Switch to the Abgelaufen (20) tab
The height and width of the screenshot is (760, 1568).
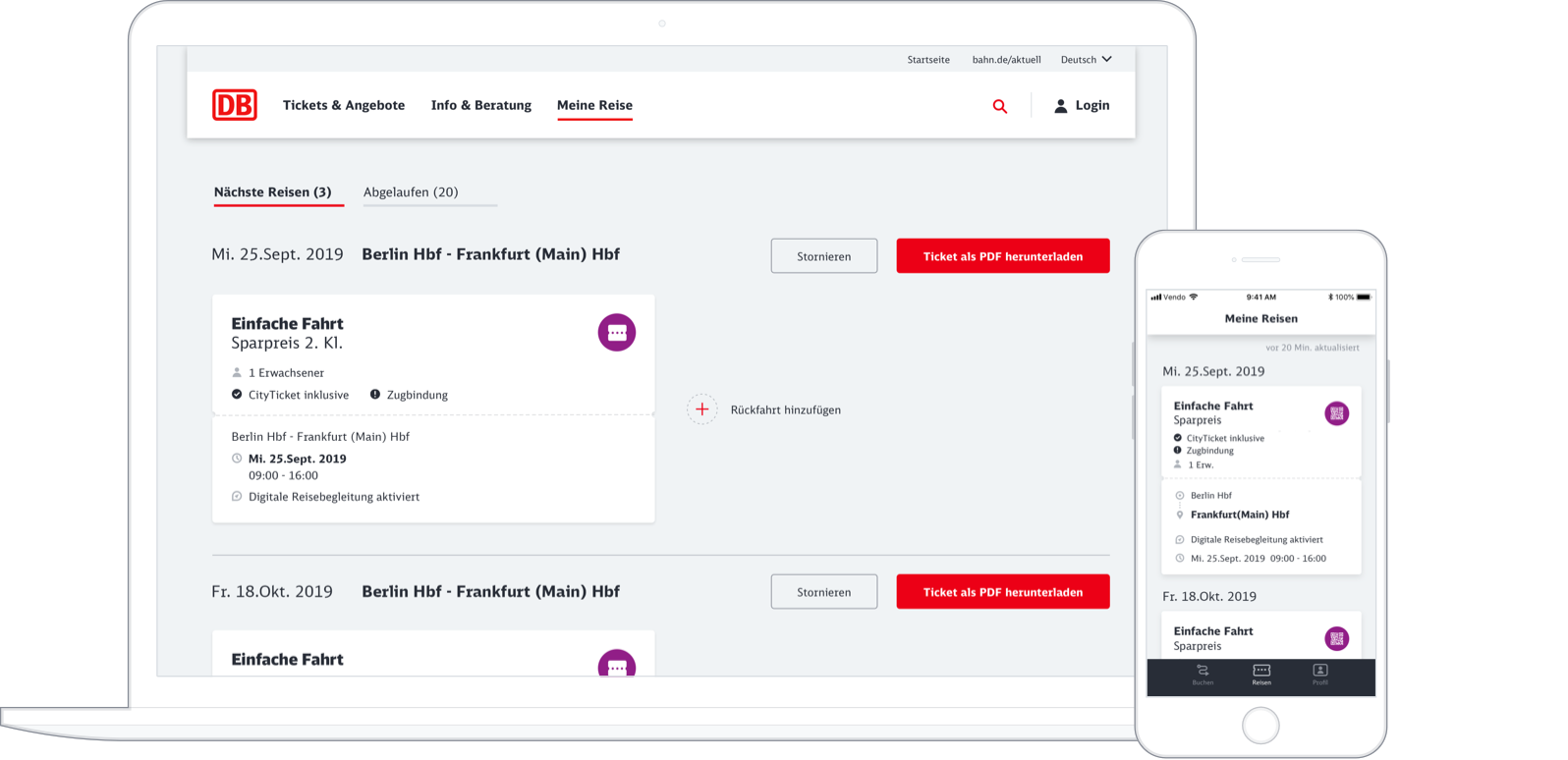click(411, 192)
